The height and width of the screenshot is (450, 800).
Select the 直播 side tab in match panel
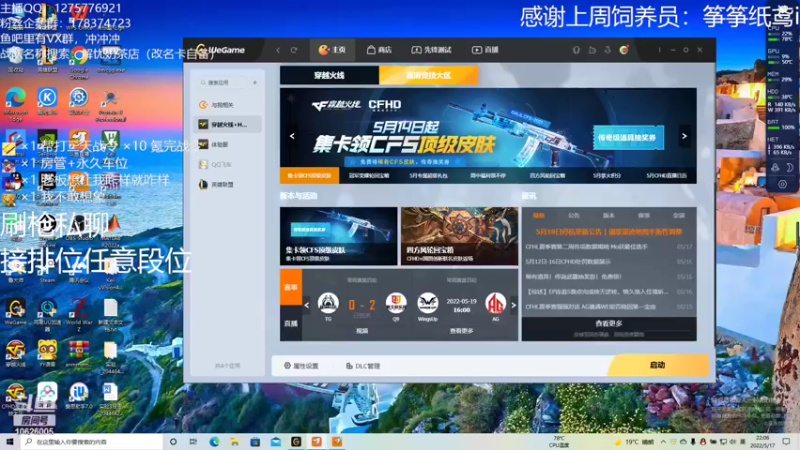[x=291, y=323]
